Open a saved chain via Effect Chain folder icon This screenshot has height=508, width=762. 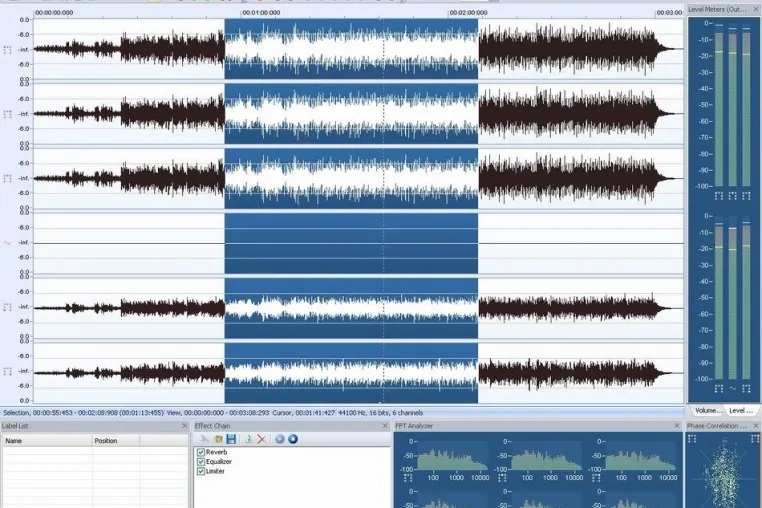pos(218,439)
